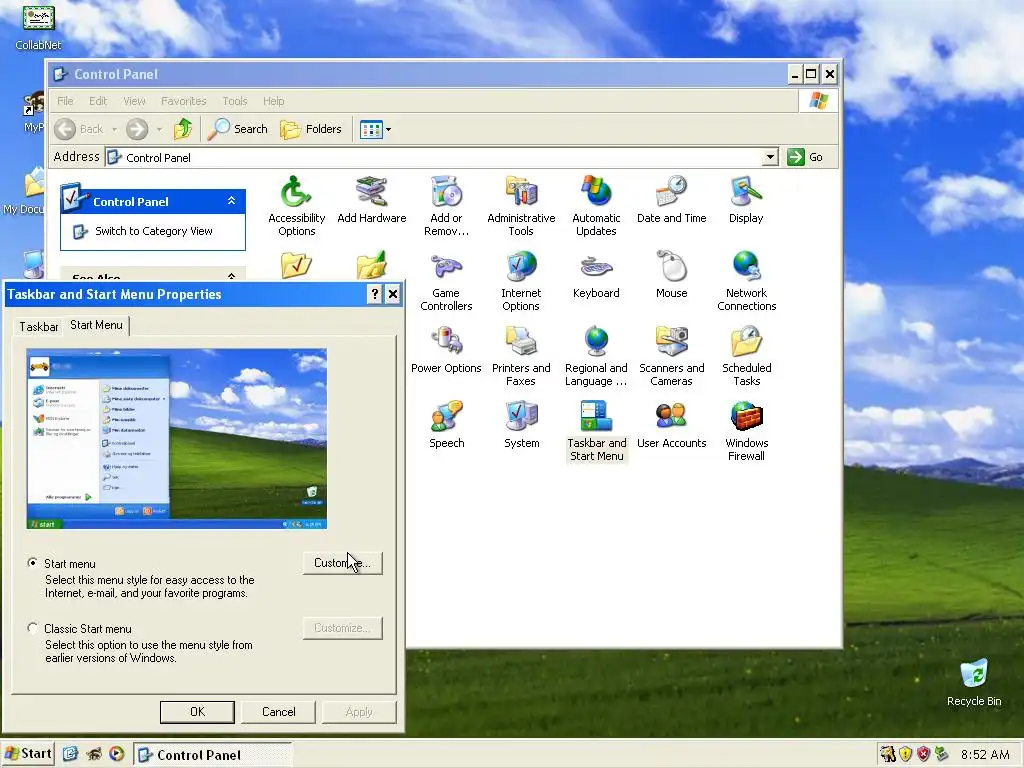Launch media player from Quick Launch
This screenshot has height=768, width=1024.
click(x=116, y=754)
